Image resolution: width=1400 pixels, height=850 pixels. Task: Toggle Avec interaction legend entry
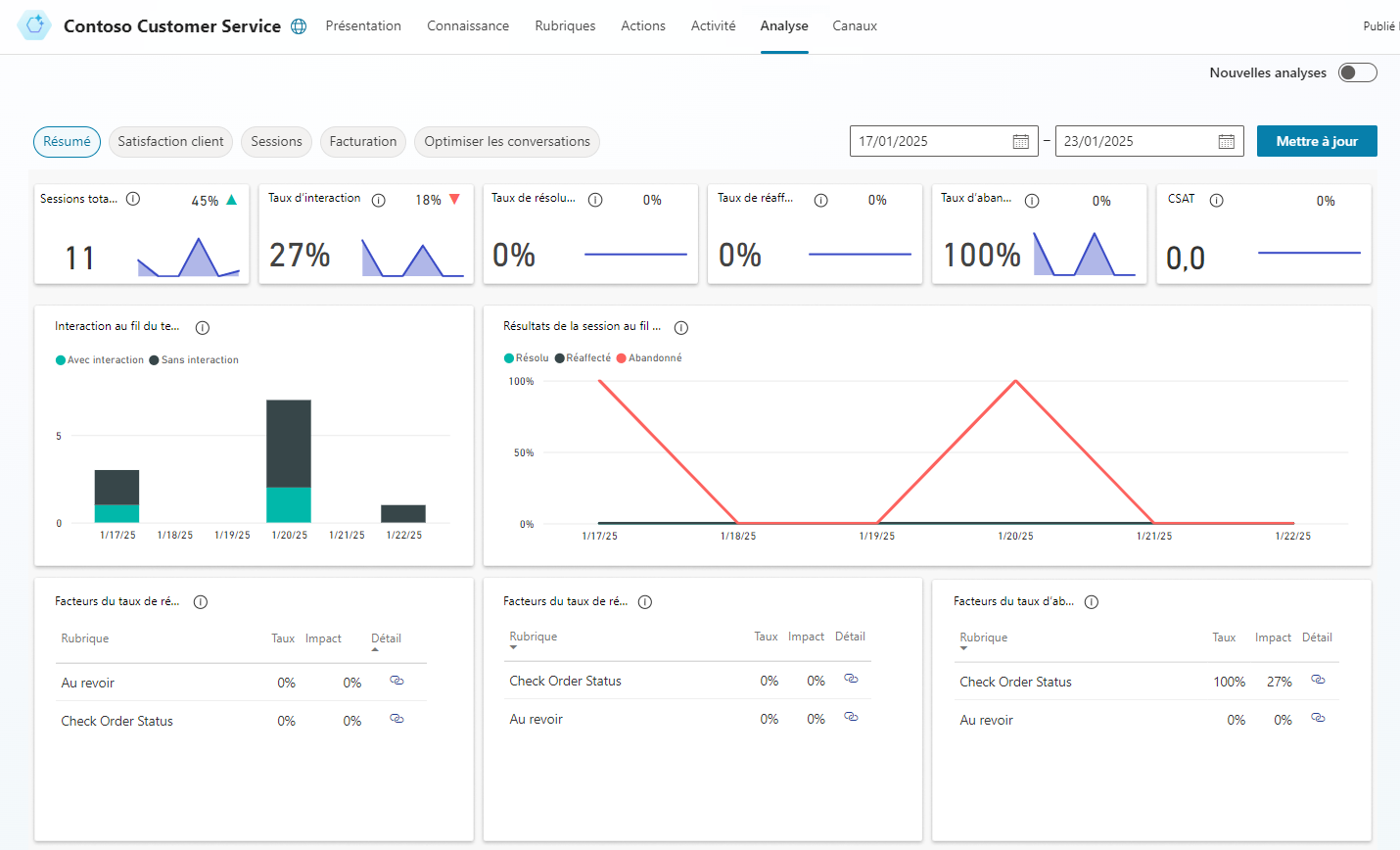pos(100,360)
